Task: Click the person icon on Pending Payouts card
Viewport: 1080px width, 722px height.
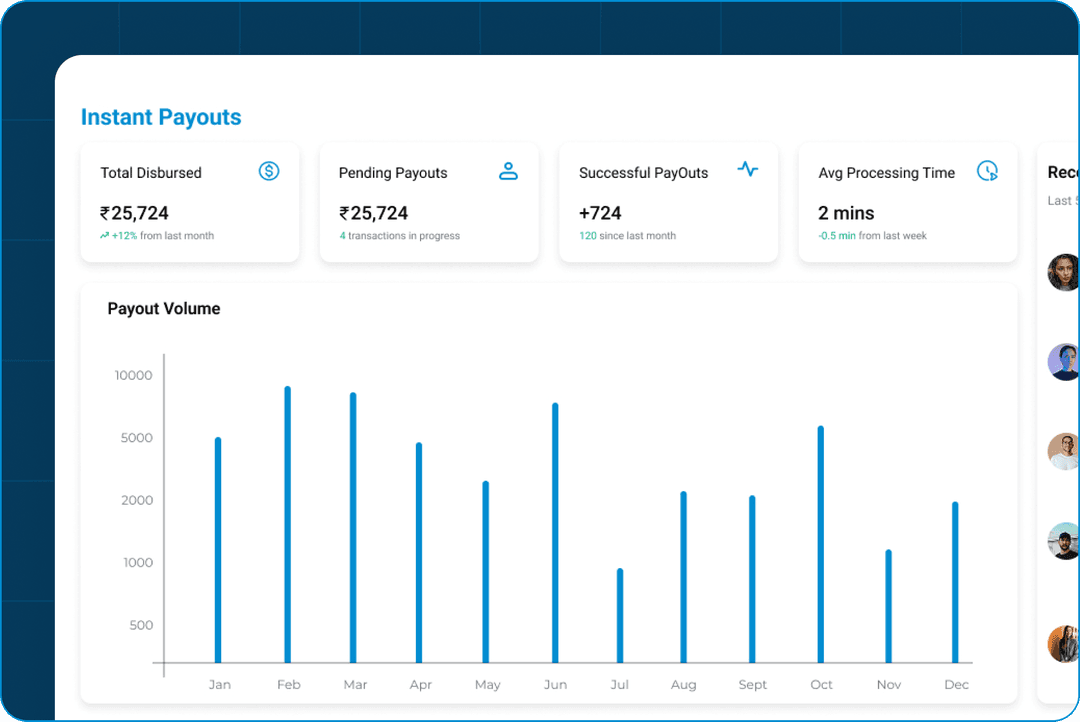Action: point(508,171)
